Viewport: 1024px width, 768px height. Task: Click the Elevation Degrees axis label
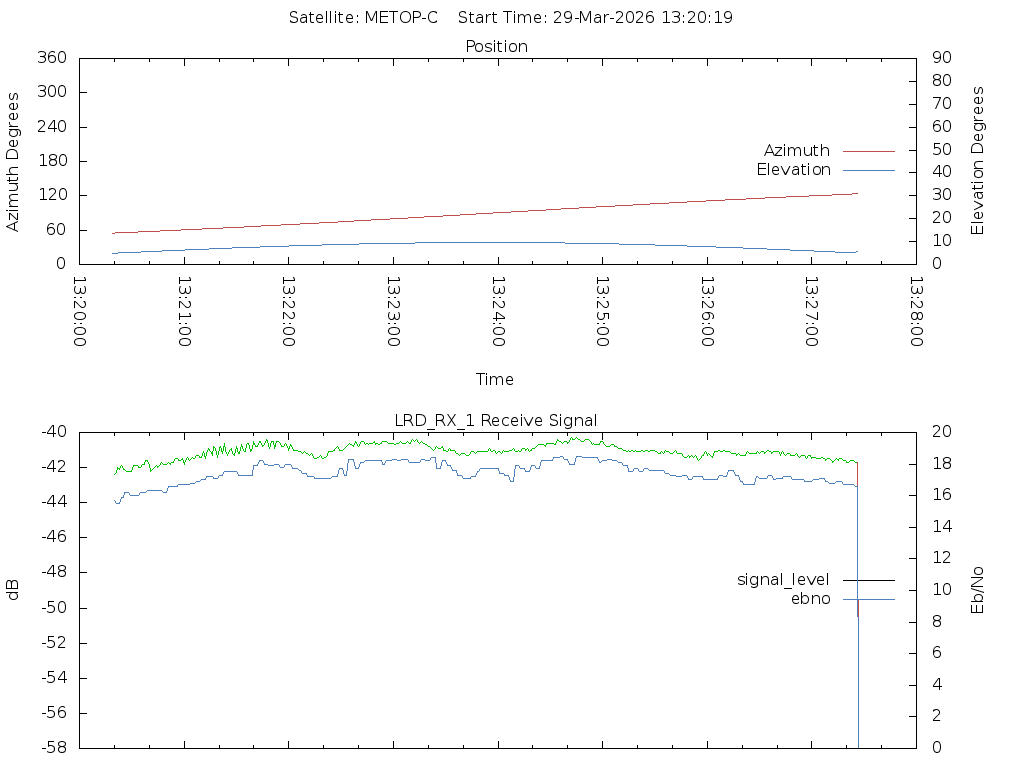pyautogui.click(x=978, y=161)
